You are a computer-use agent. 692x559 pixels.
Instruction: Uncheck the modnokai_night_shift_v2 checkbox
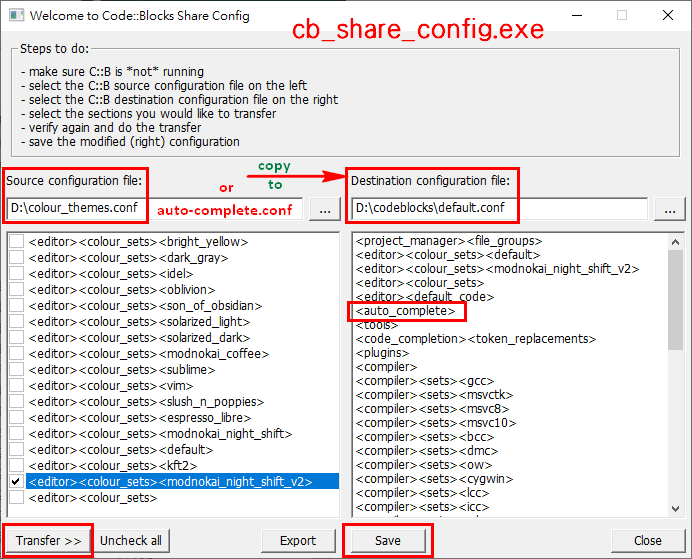click(16, 482)
